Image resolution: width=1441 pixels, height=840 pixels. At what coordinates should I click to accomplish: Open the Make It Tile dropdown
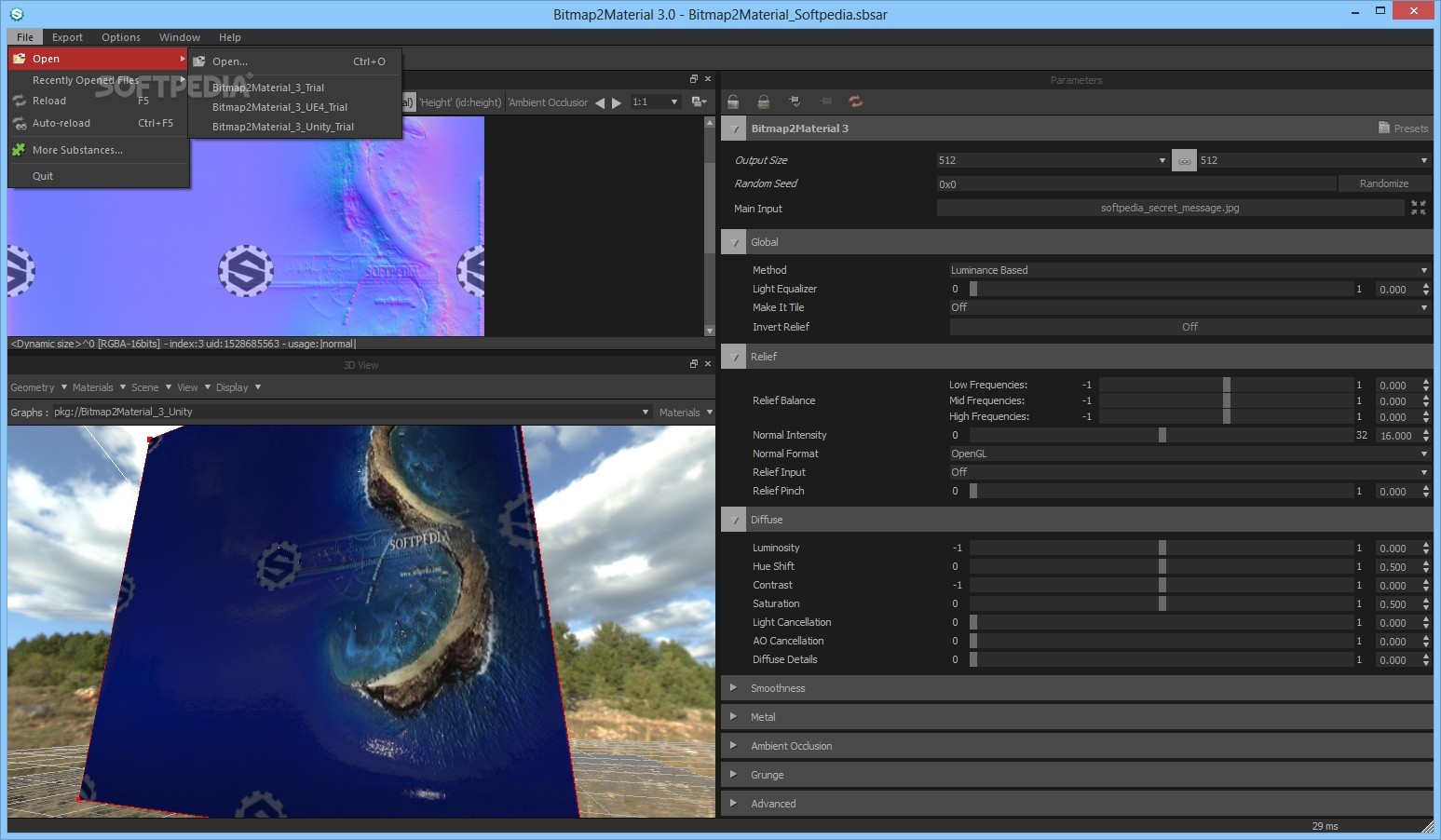[1190, 307]
